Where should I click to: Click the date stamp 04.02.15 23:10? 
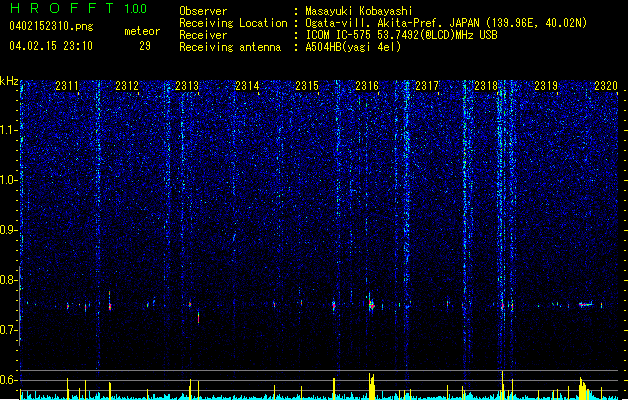pos(51,46)
